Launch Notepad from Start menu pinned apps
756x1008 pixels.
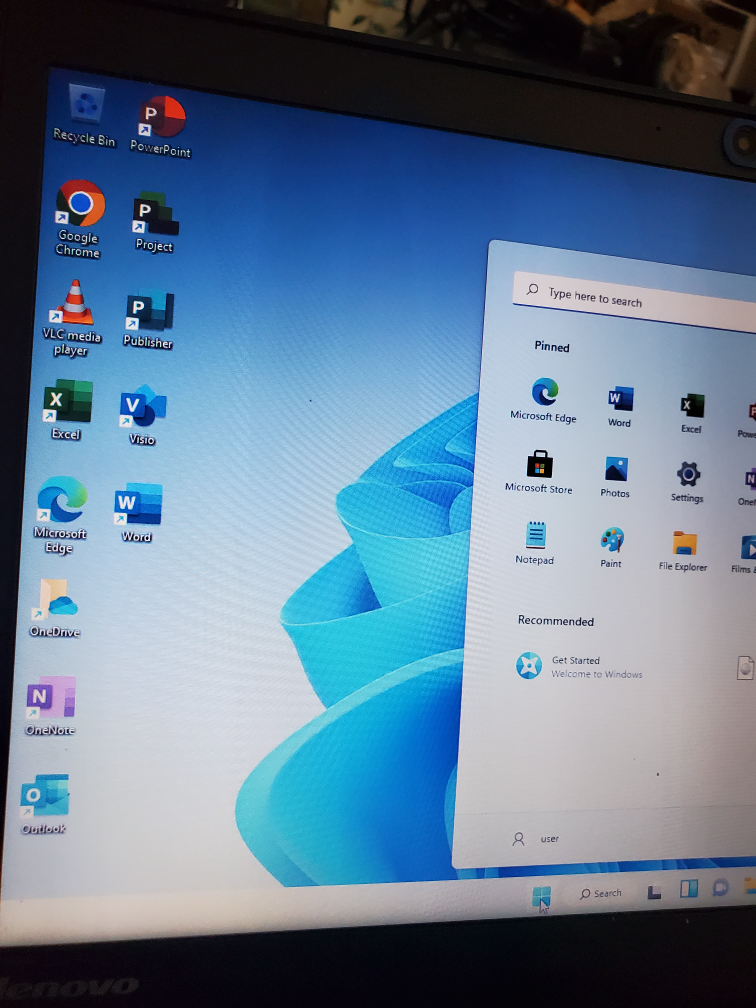[x=535, y=537]
